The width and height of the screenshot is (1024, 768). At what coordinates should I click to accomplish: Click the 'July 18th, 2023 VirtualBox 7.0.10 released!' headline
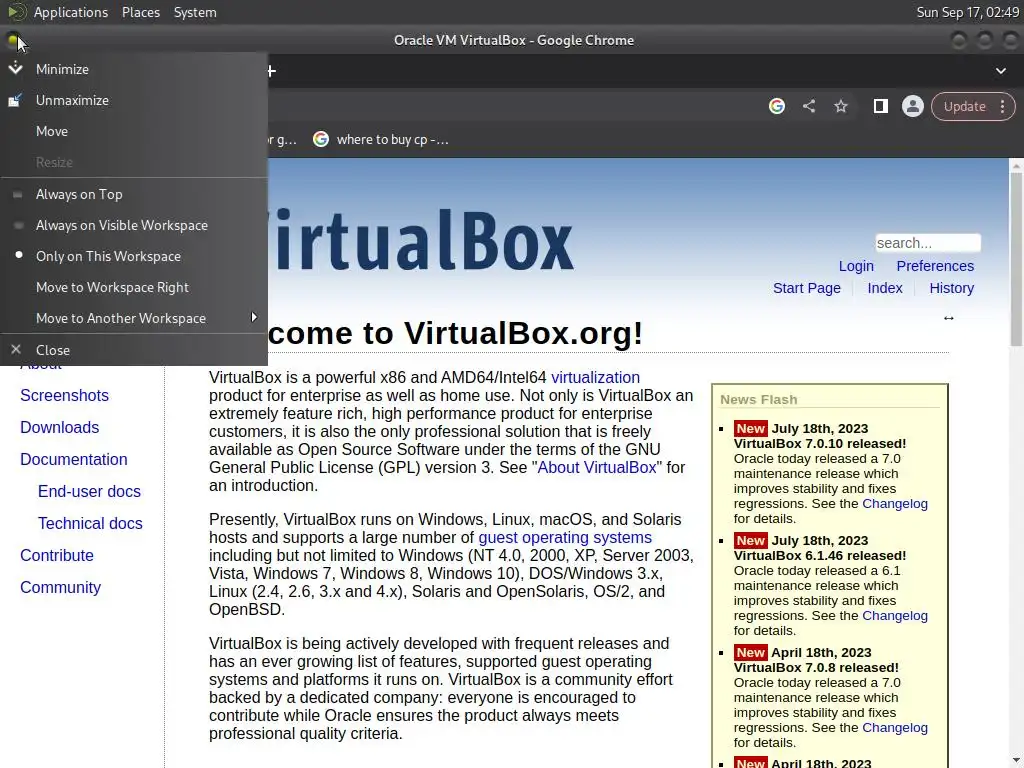point(820,436)
